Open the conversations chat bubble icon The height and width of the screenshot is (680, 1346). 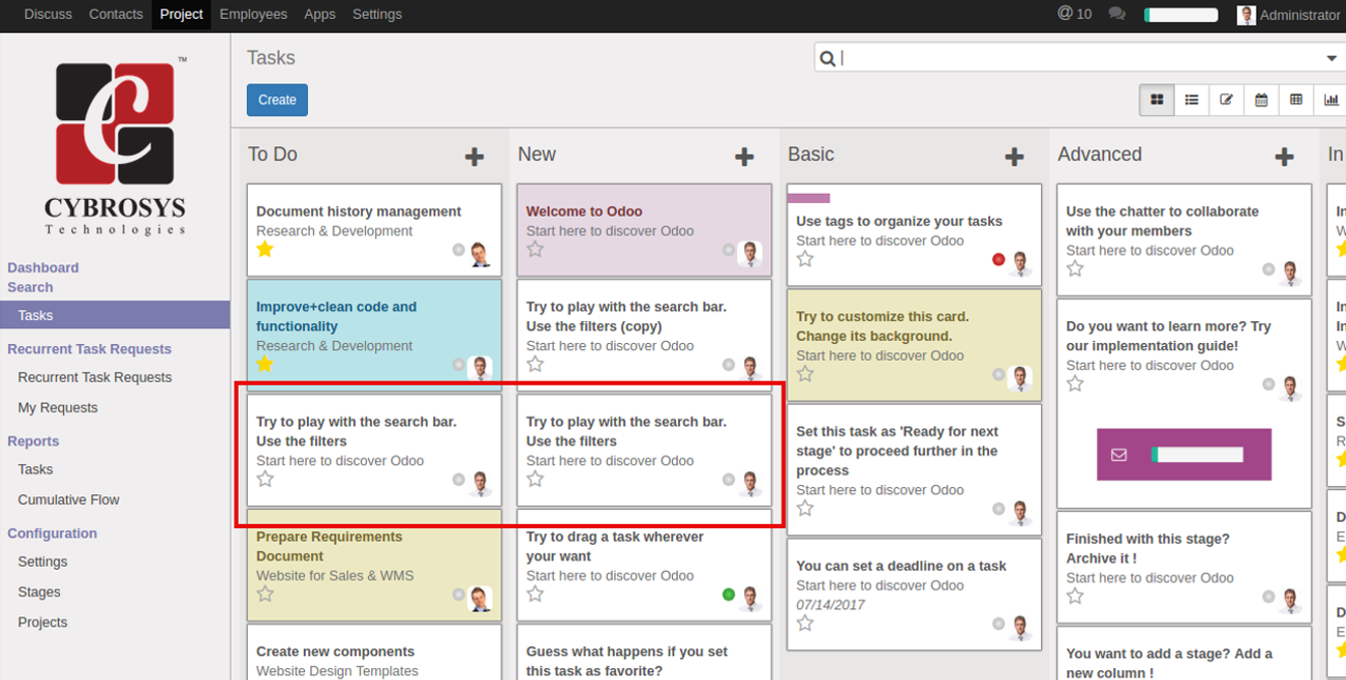pyautogui.click(x=1117, y=14)
